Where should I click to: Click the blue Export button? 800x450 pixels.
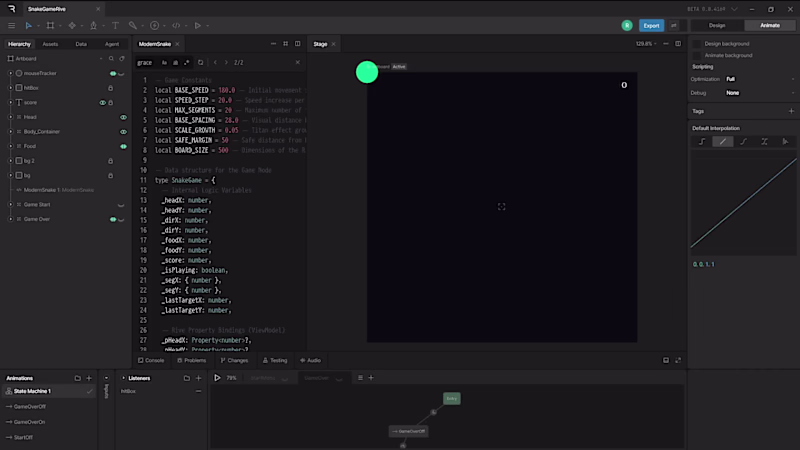(651, 26)
